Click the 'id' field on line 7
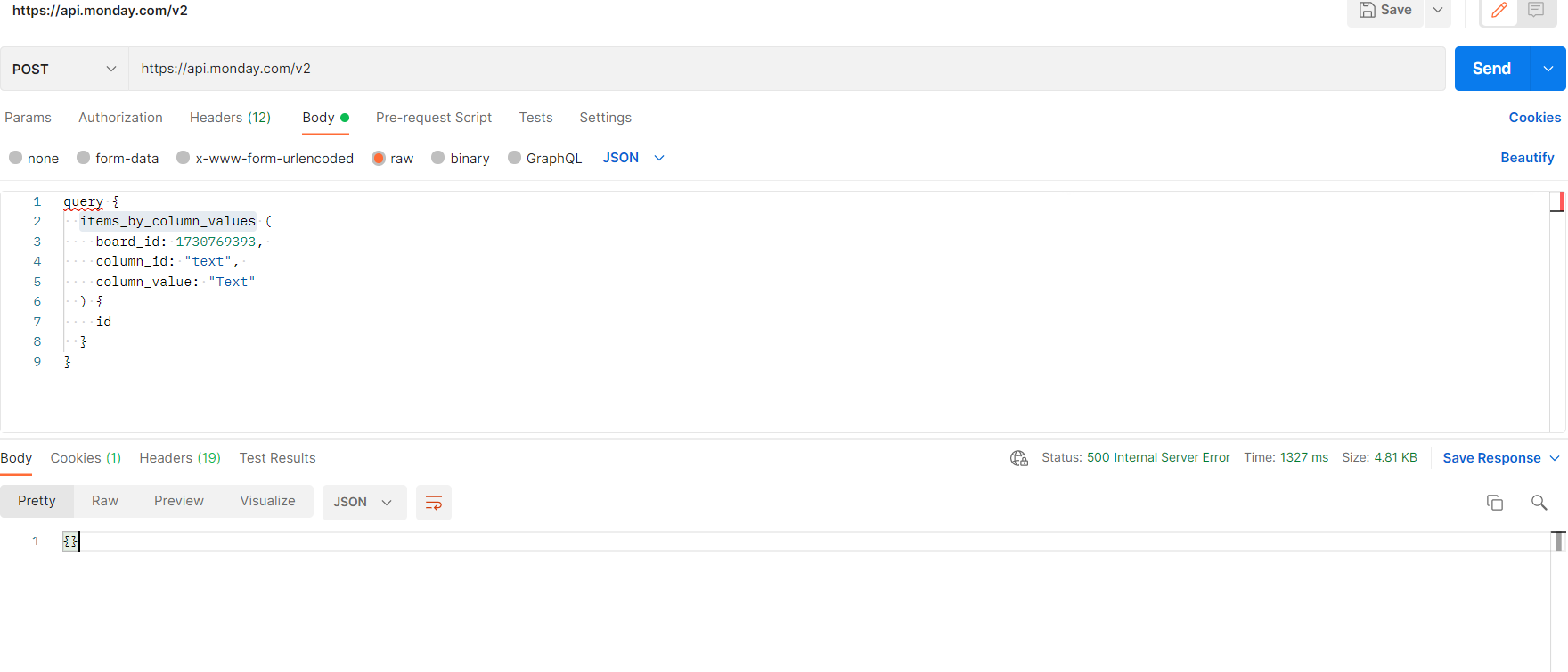This screenshot has height=672, width=1568. pos(103,322)
